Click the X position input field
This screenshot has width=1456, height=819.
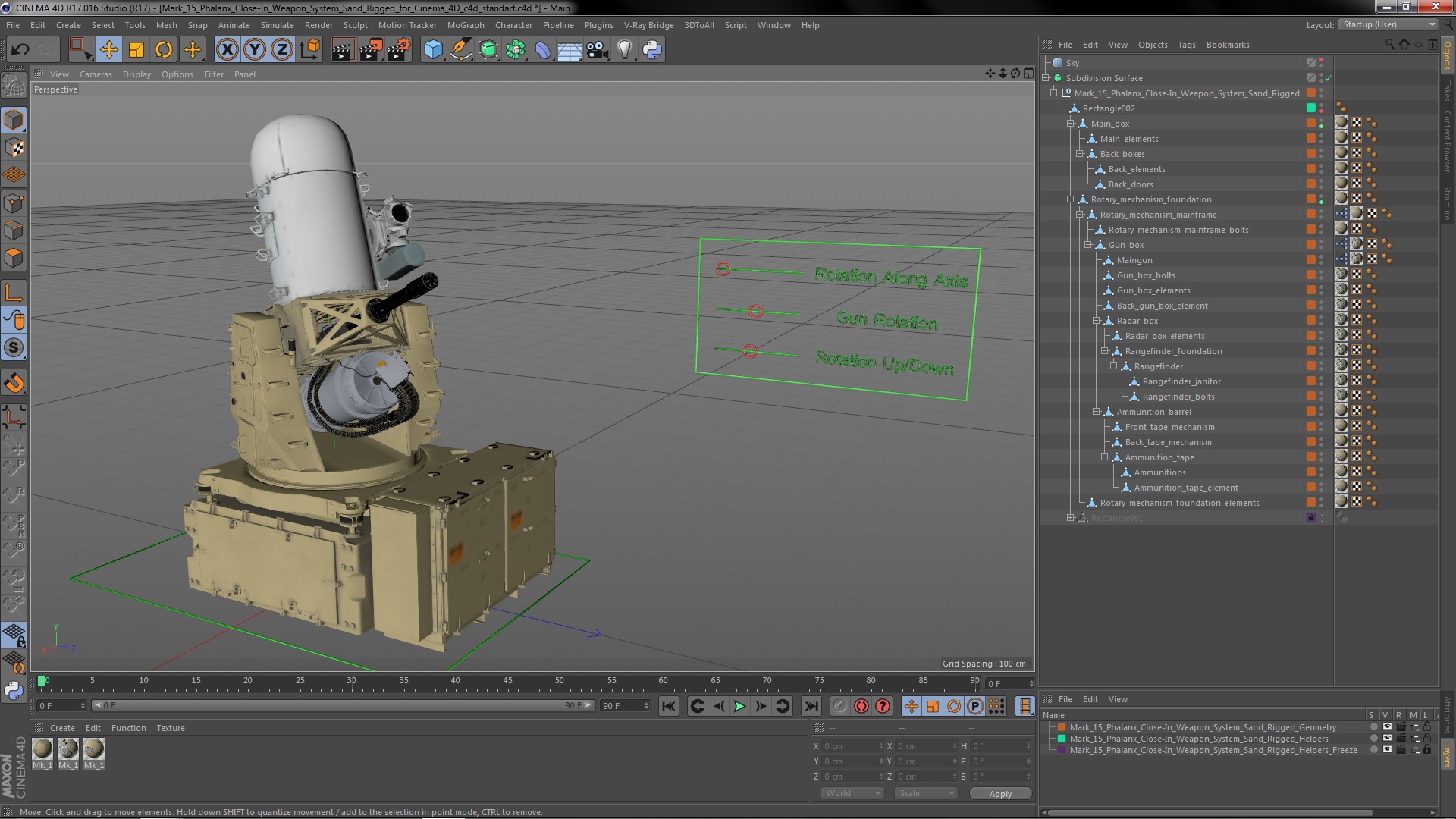coord(852,746)
